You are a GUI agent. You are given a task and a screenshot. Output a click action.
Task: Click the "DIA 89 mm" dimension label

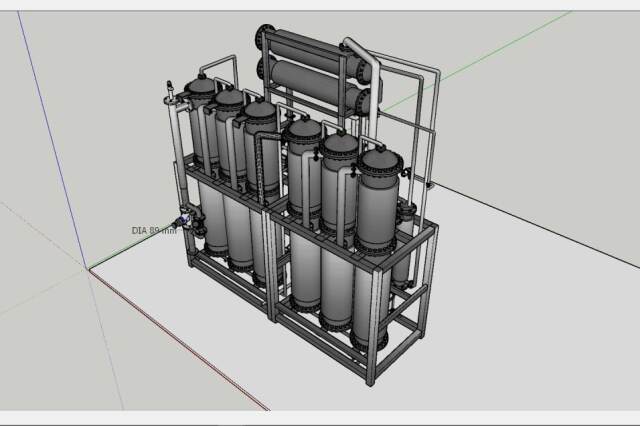(153, 230)
